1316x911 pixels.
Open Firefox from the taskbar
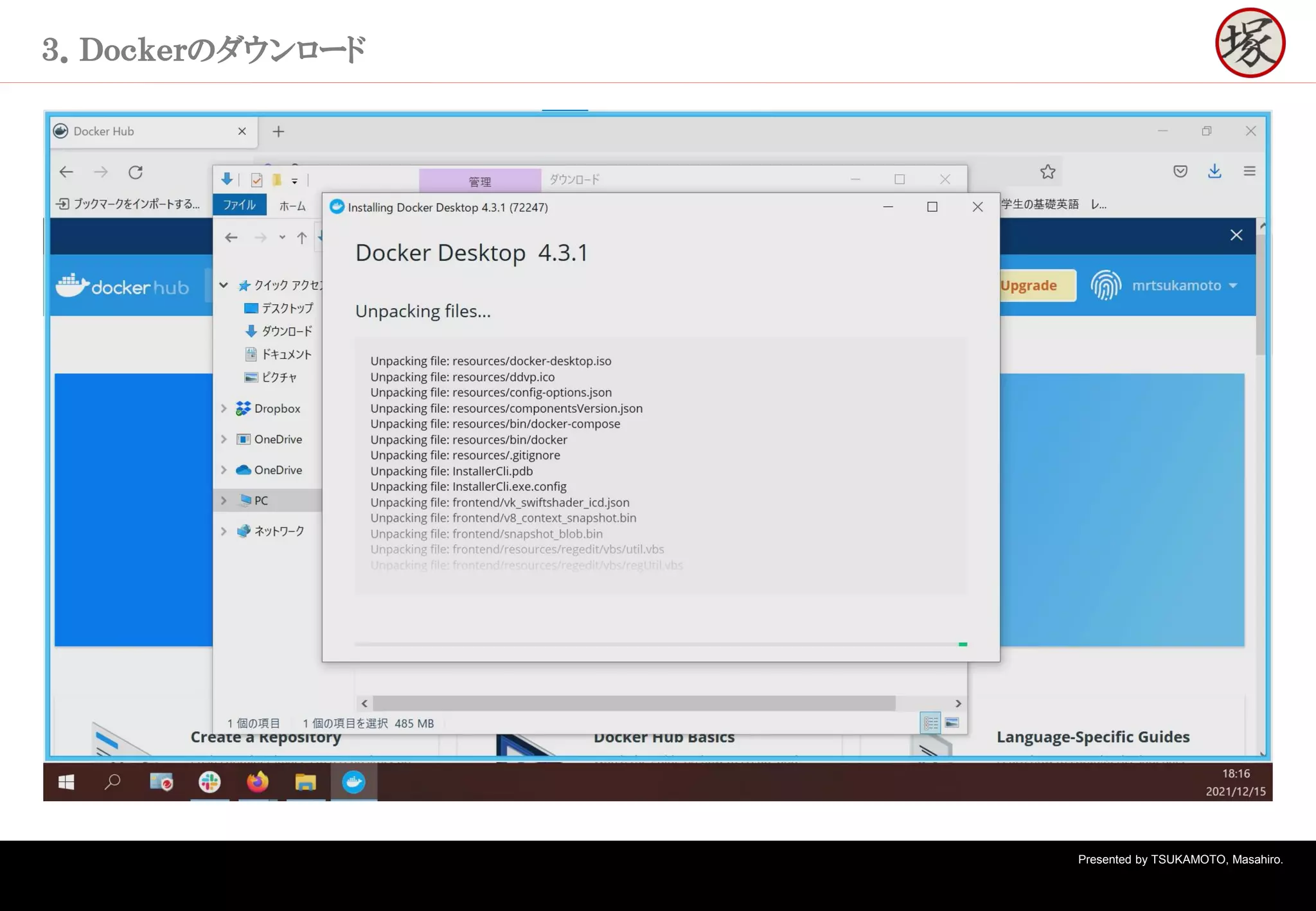[x=258, y=782]
